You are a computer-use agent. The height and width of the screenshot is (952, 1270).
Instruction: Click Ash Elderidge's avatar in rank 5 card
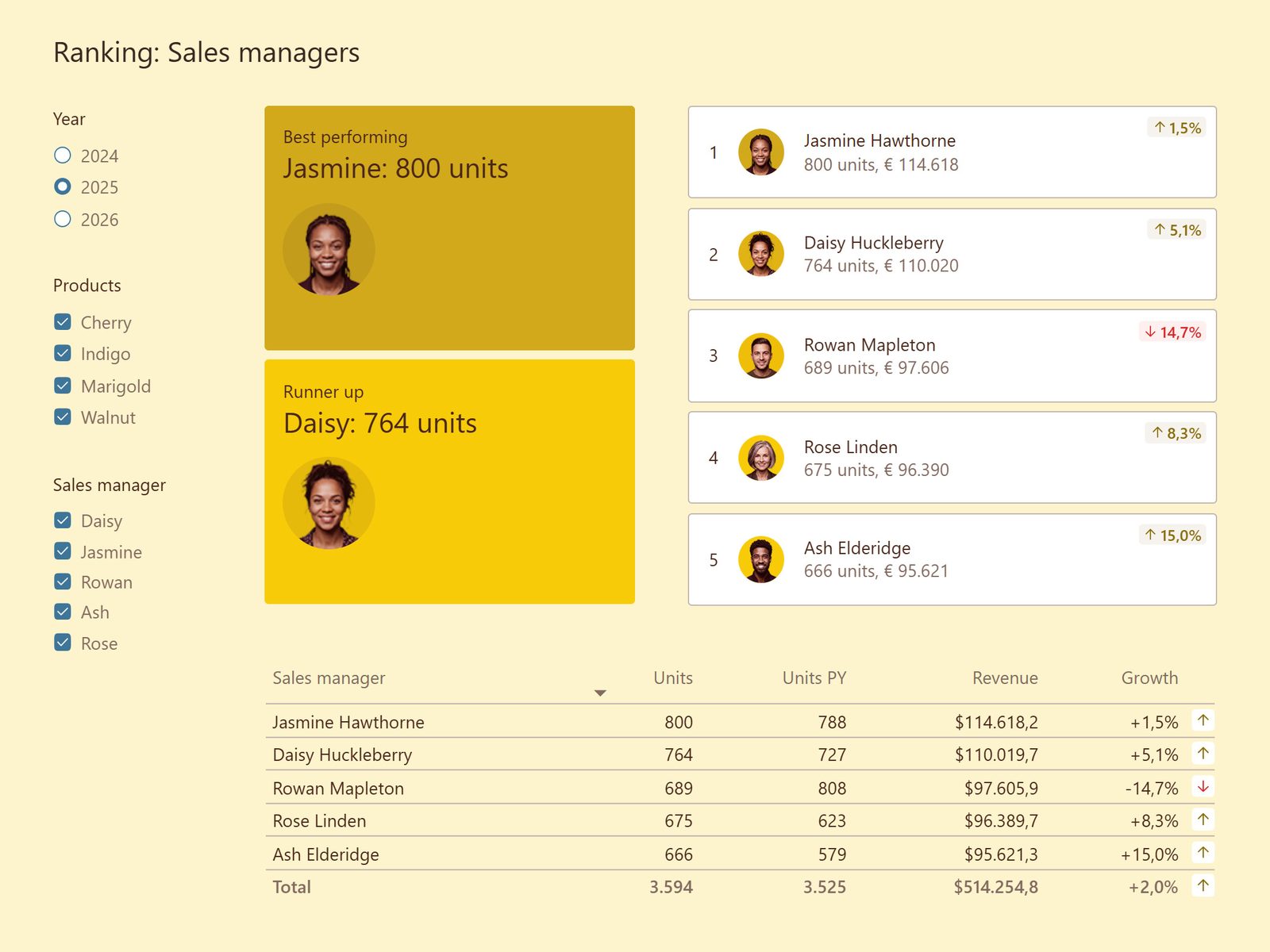[x=761, y=559]
